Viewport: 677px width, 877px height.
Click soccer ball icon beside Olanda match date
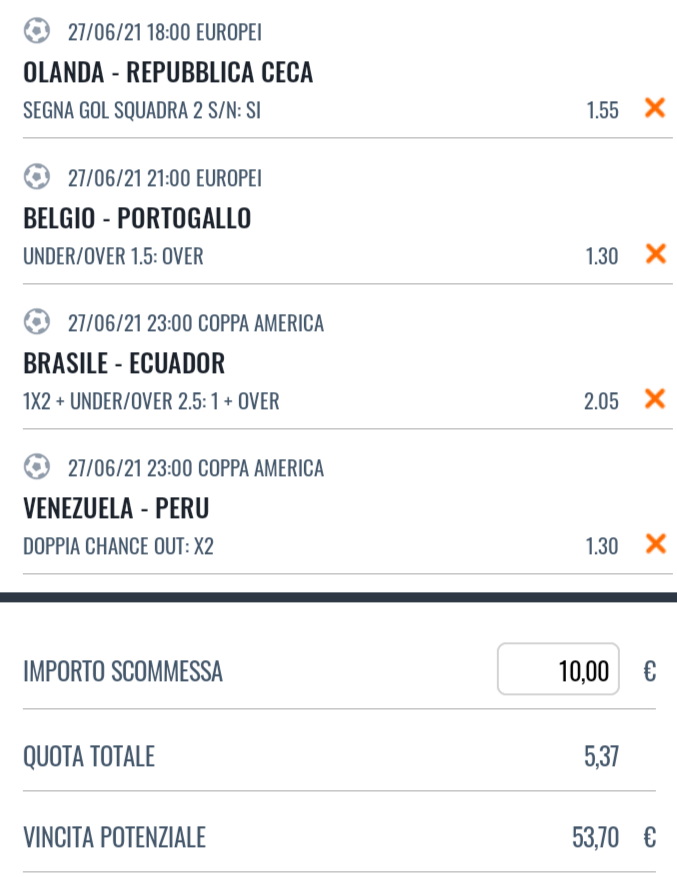click(x=37, y=31)
